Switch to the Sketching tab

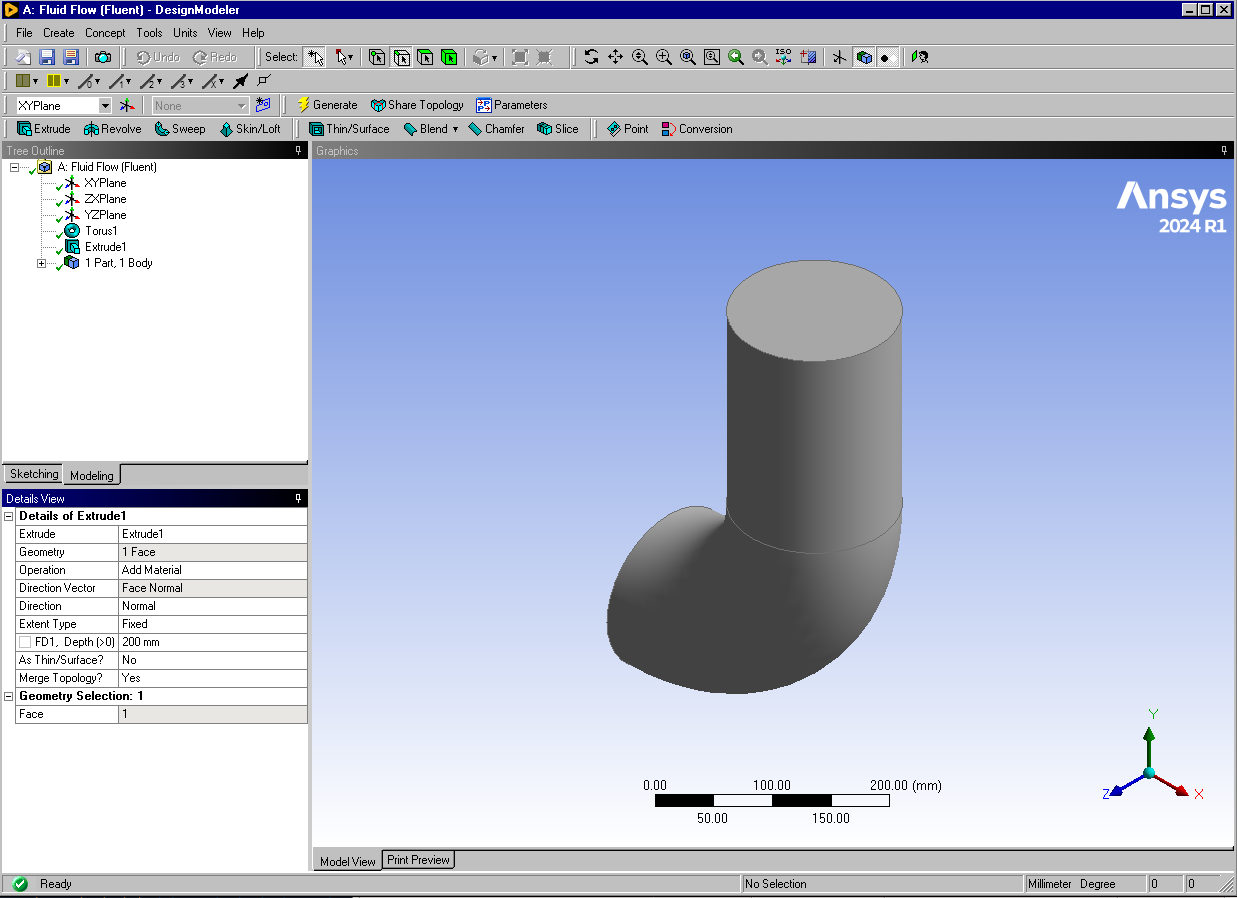(34, 474)
